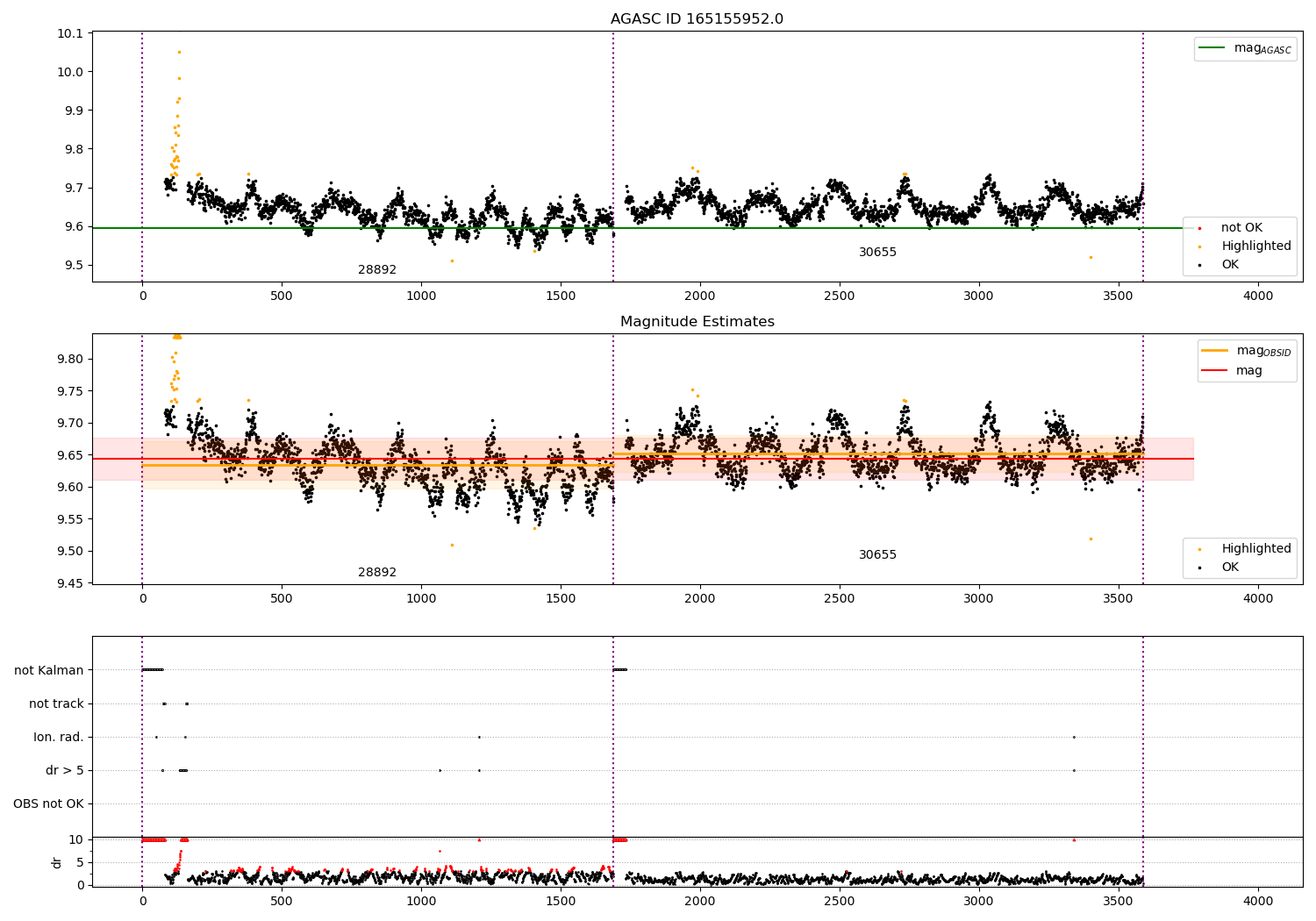This screenshot has height=921, width=1316.
Task: Click the 'Ion. rad.' row label
Action: click(x=59, y=738)
